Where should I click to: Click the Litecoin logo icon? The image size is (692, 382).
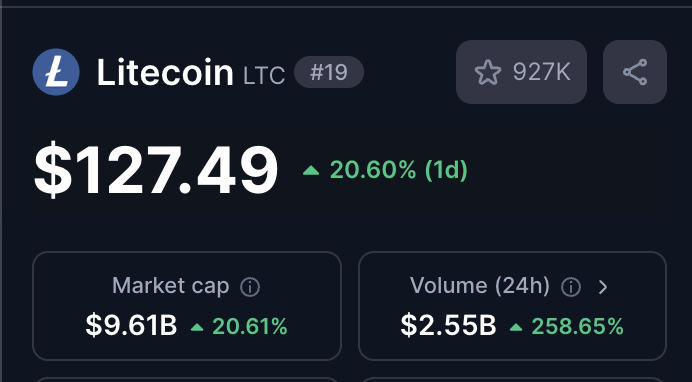pos(56,72)
